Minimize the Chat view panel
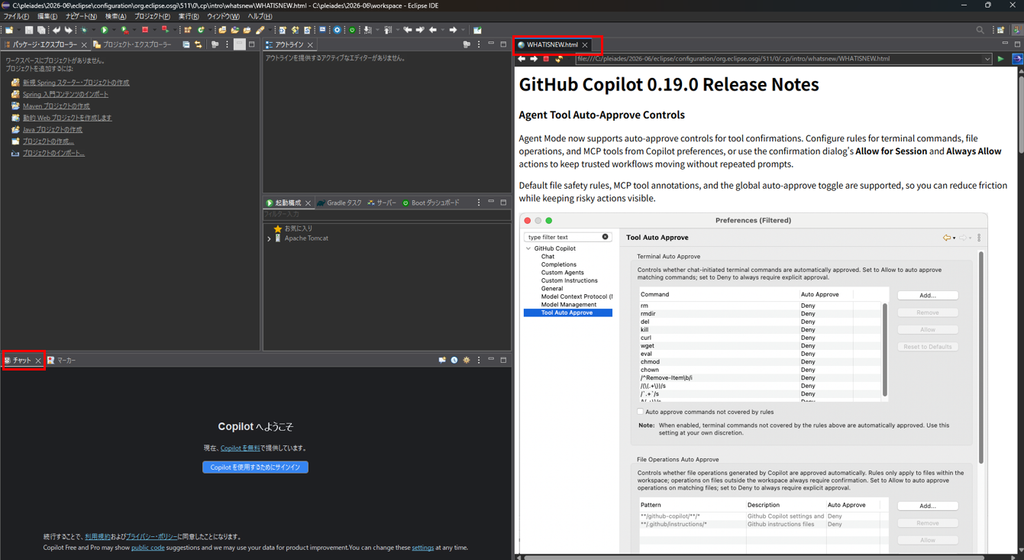 (491, 360)
